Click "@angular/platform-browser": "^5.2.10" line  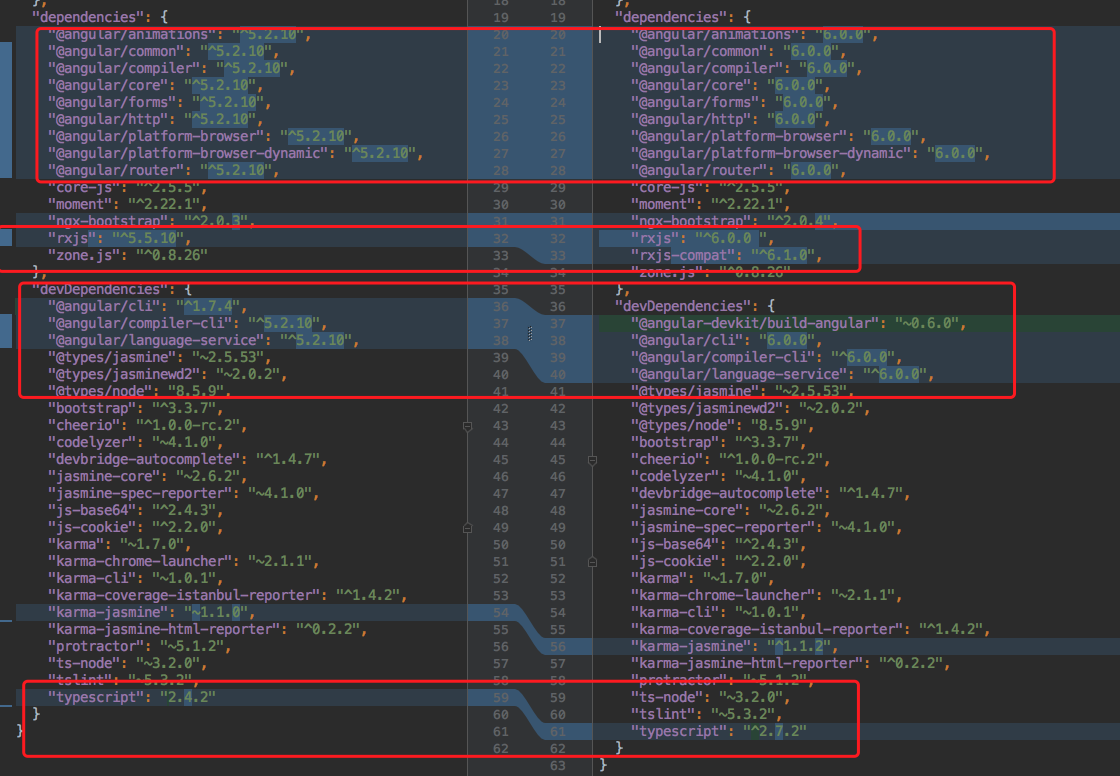click(203, 136)
